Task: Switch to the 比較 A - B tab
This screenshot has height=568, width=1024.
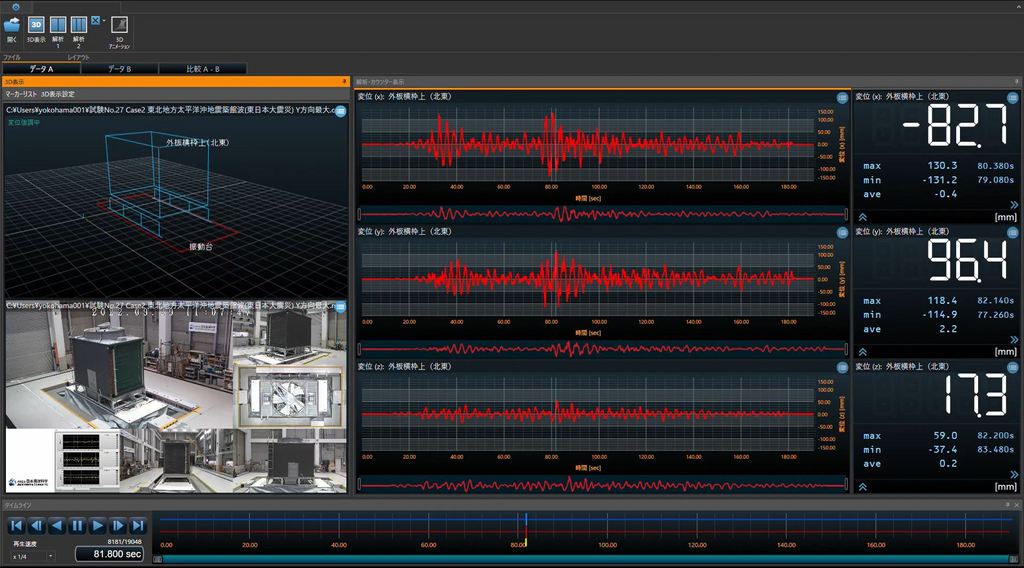Action: point(203,69)
